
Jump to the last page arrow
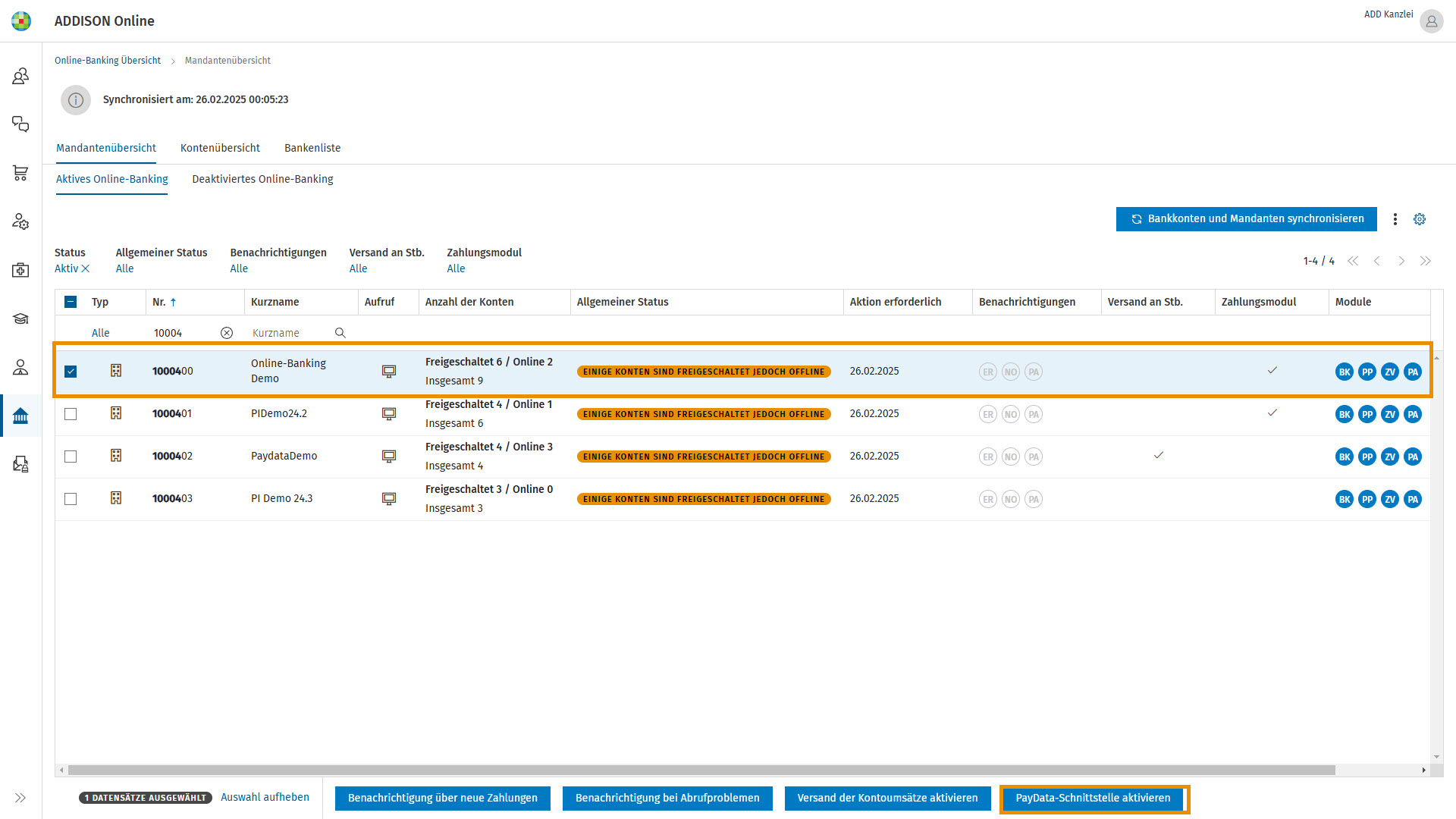(1426, 261)
